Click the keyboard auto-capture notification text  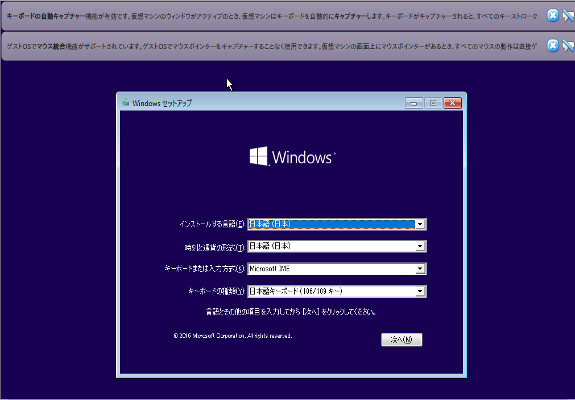[272, 16]
